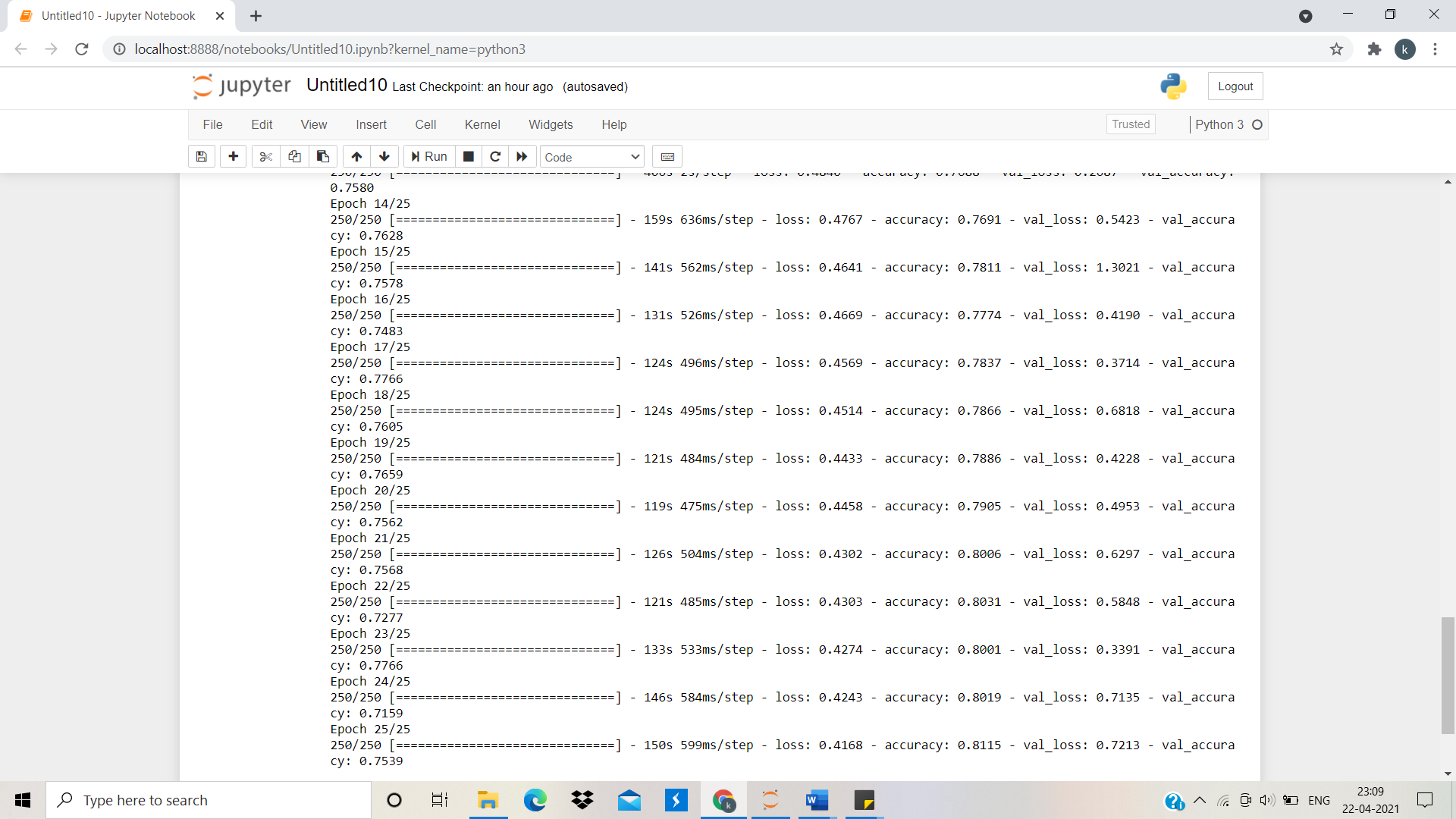The width and height of the screenshot is (1456, 819).
Task: Open the extensions puzzle icon dropdown in Chrome
Action: [x=1374, y=49]
